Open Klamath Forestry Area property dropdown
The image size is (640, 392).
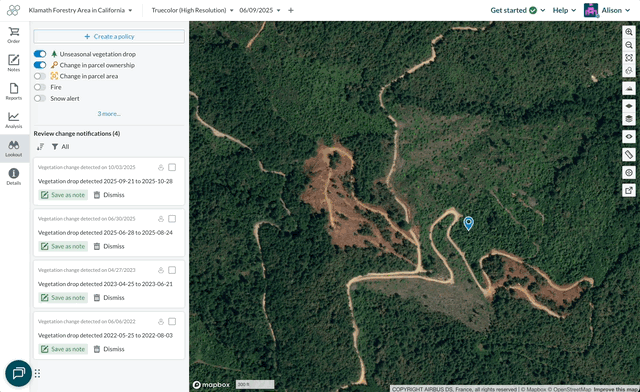80,10
